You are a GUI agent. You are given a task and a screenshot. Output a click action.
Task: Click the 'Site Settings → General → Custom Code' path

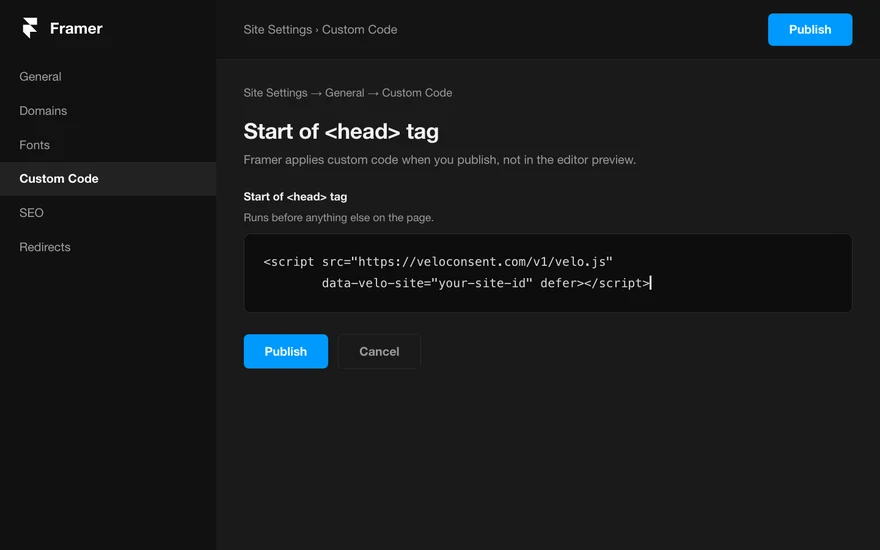(x=348, y=93)
